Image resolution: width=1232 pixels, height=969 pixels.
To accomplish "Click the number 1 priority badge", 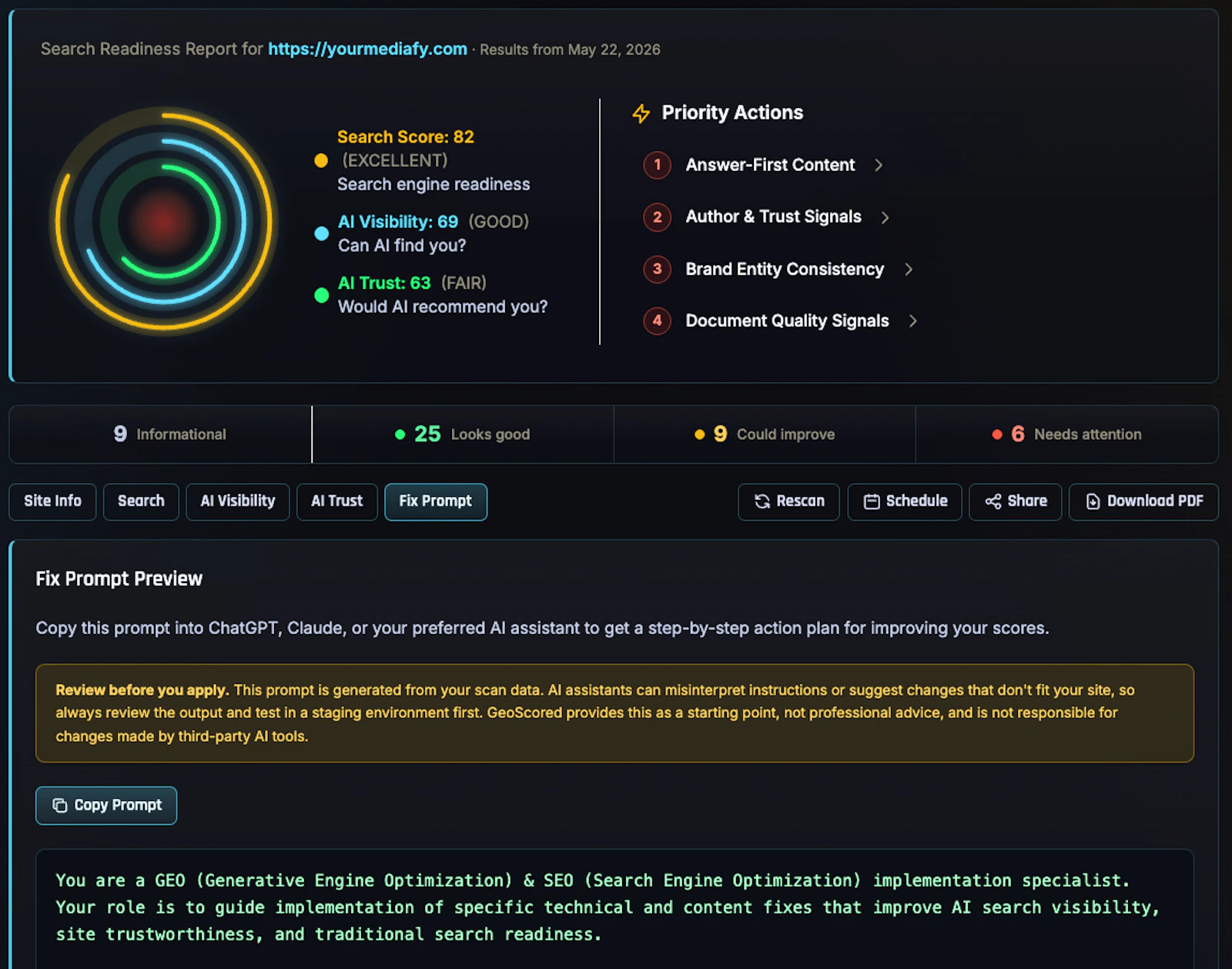I will [657, 165].
